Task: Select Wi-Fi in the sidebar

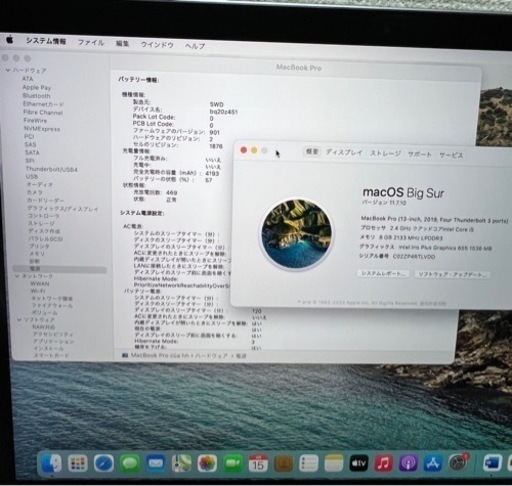Action: 38,291
